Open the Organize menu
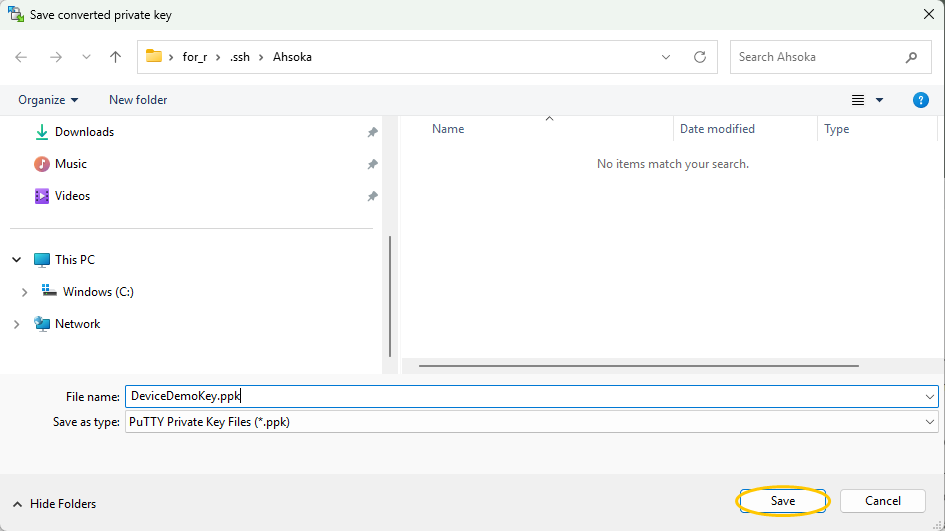 [x=48, y=100]
